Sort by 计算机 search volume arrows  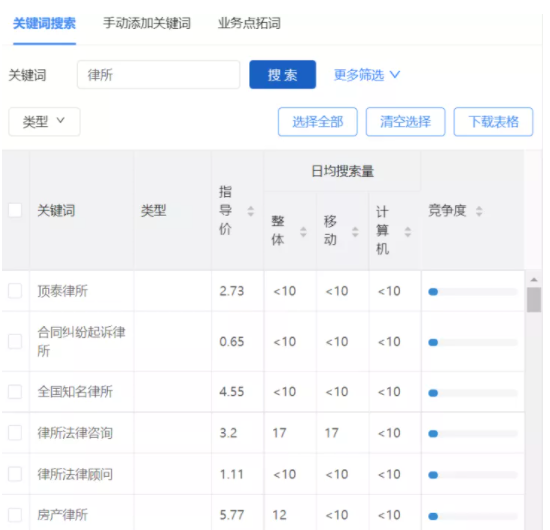coord(408,232)
